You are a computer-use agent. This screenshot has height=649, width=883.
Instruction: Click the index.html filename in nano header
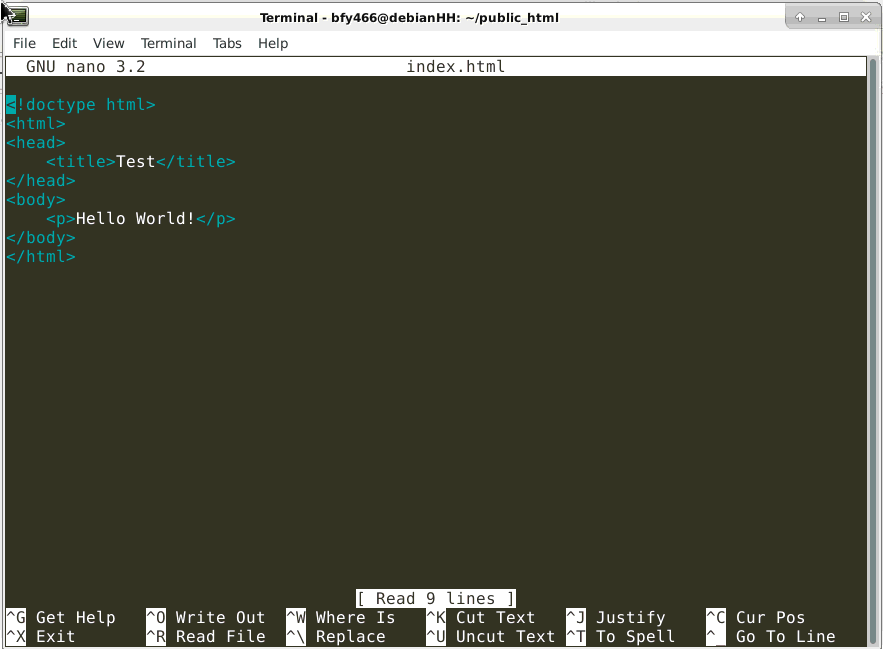455,67
